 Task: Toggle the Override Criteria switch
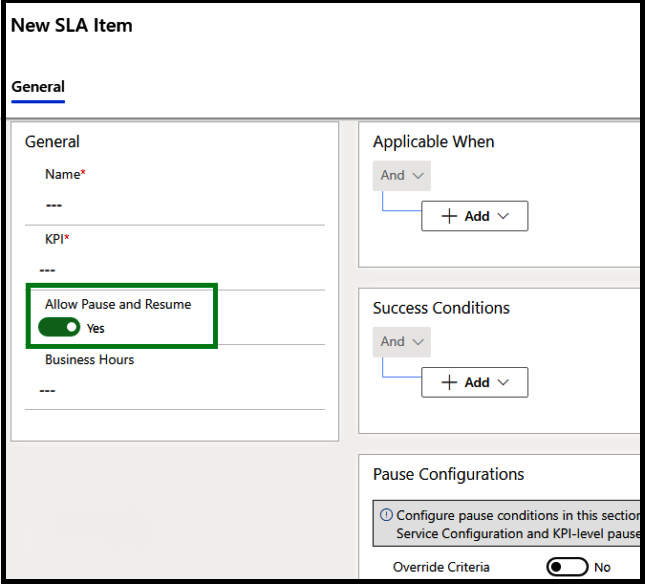coord(567,567)
